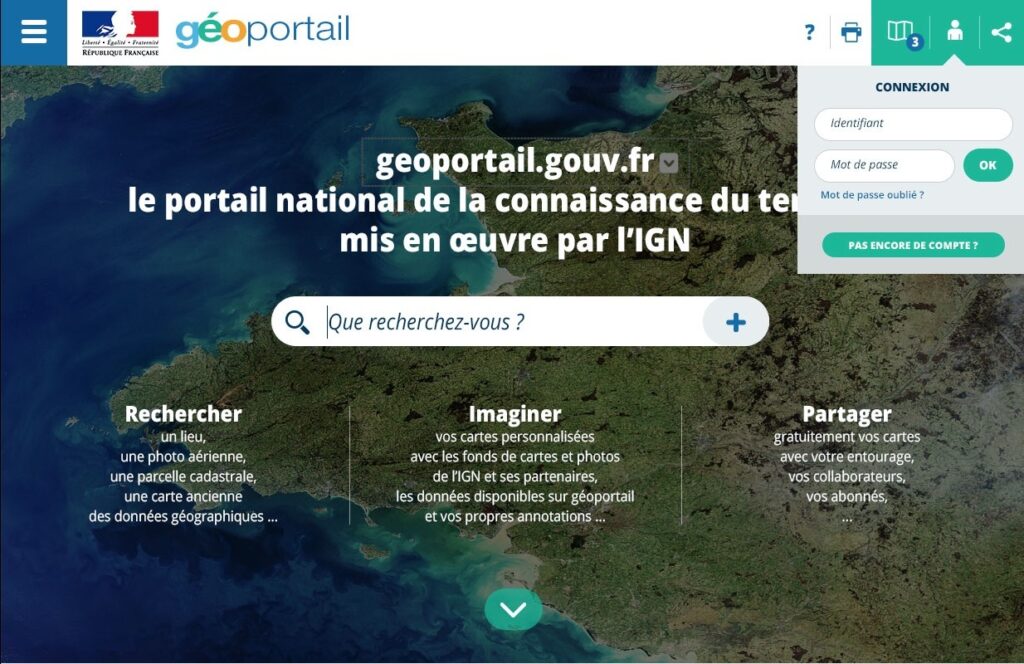Open the hamburger main menu
1024x664 pixels.
[33, 32]
